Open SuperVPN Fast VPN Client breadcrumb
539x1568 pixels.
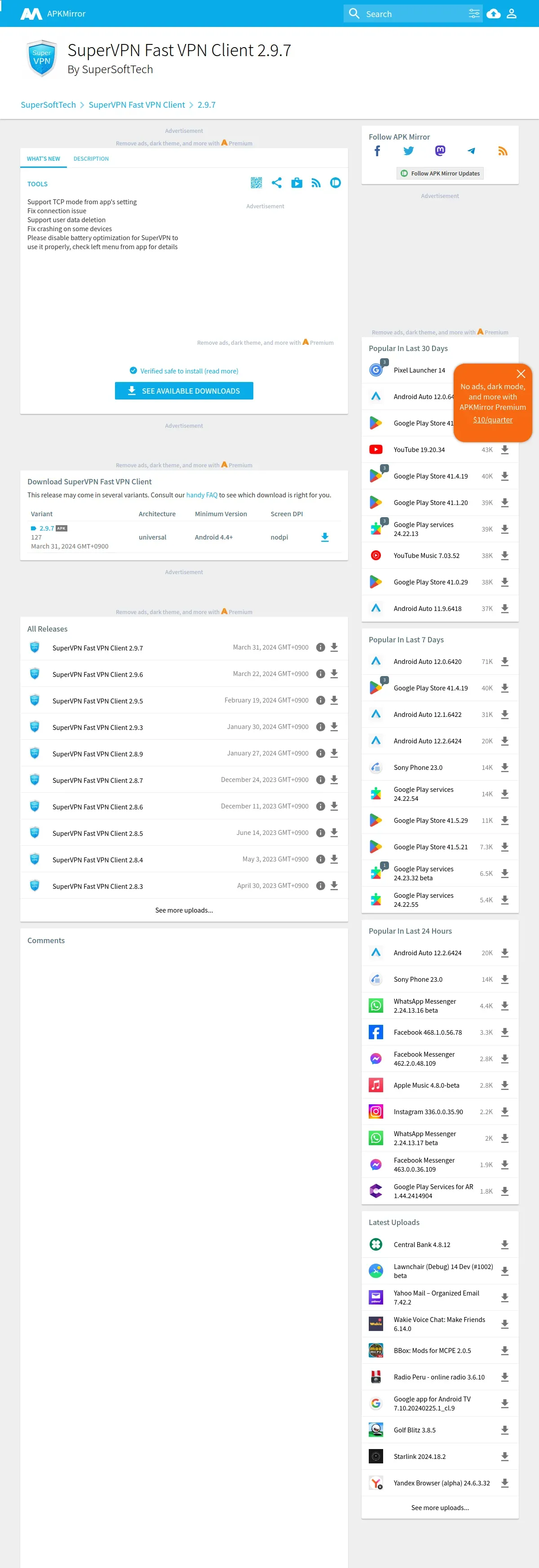[137, 105]
